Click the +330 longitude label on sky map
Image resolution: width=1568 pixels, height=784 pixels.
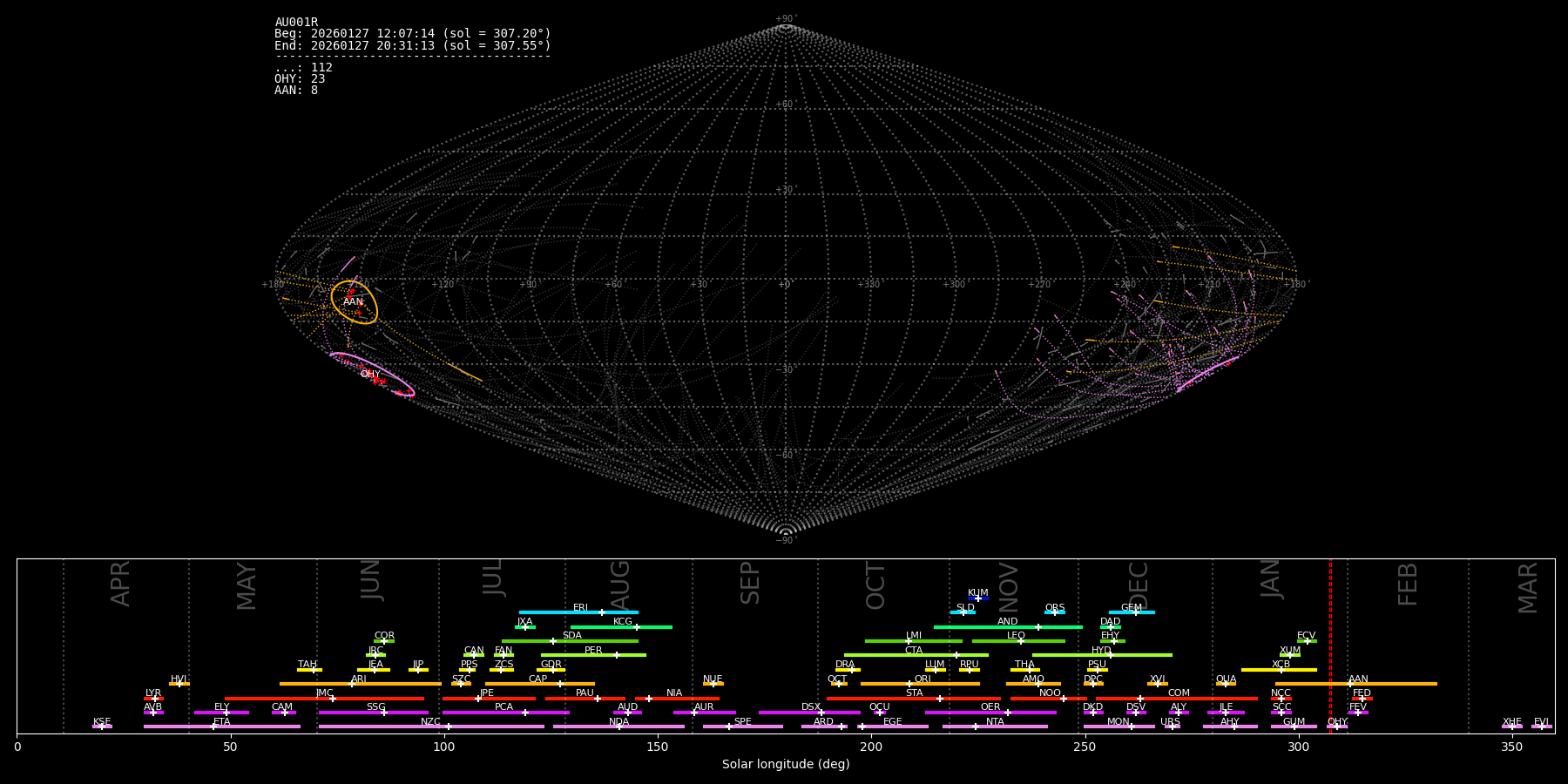click(868, 285)
